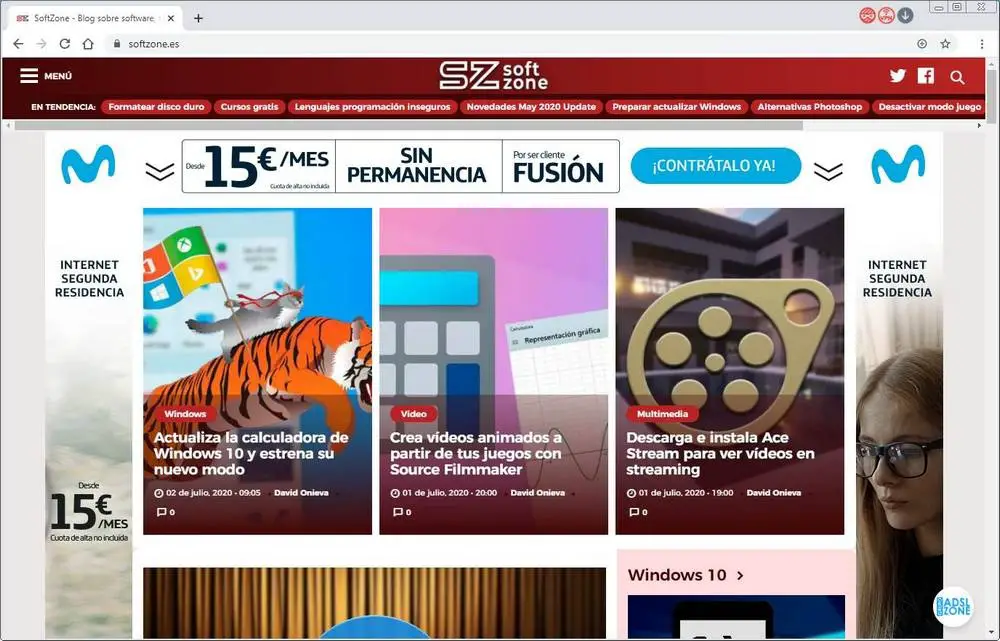Open the hamburger MENÚ icon
The image size is (1000, 641).
click(x=29, y=76)
